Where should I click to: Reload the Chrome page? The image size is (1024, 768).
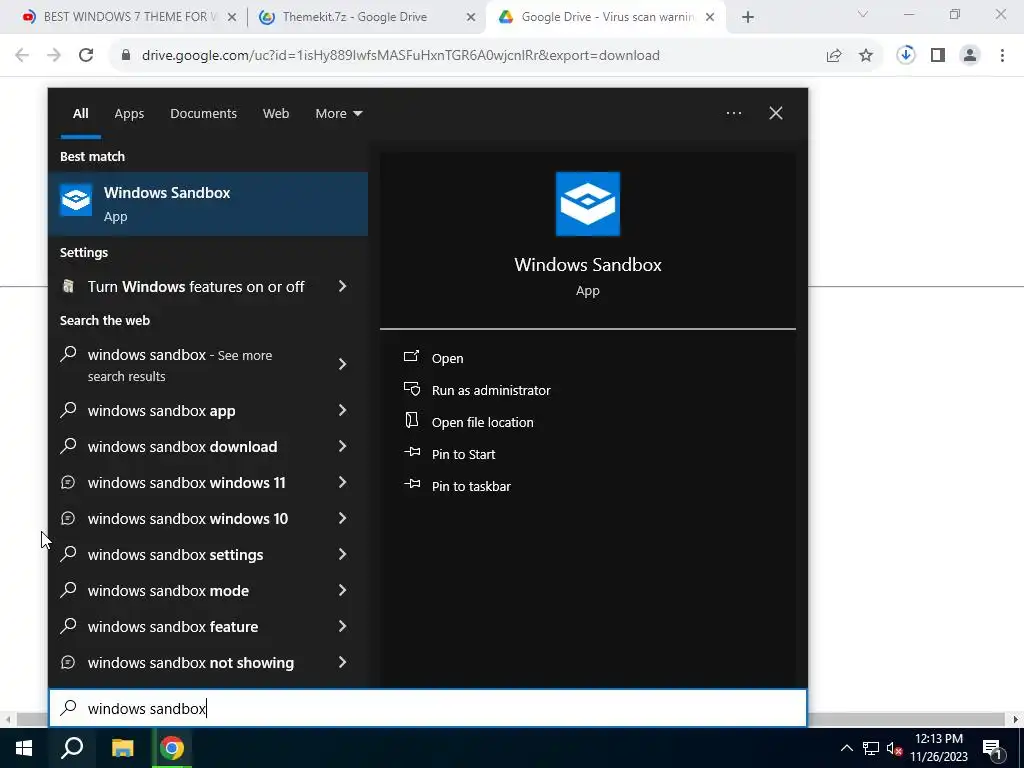86,55
